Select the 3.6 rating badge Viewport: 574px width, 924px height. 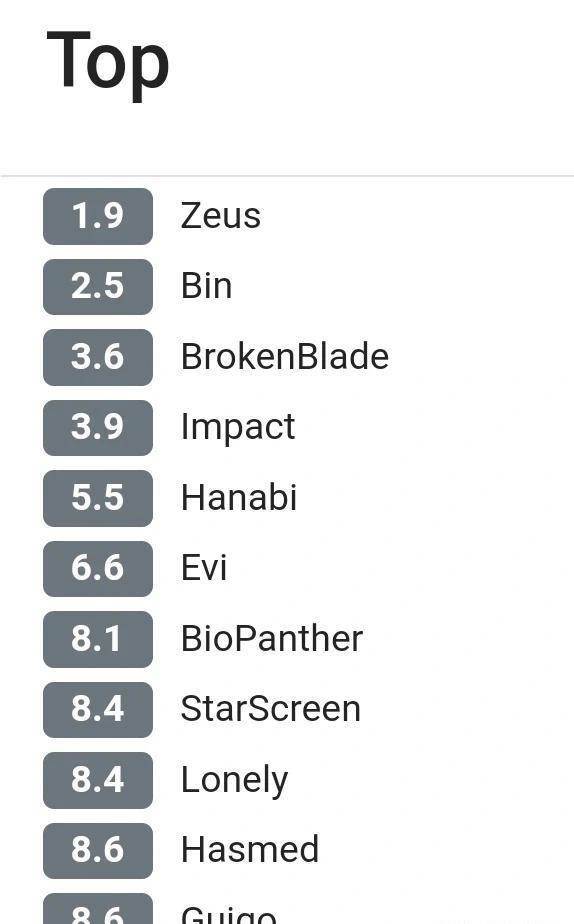click(98, 357)
